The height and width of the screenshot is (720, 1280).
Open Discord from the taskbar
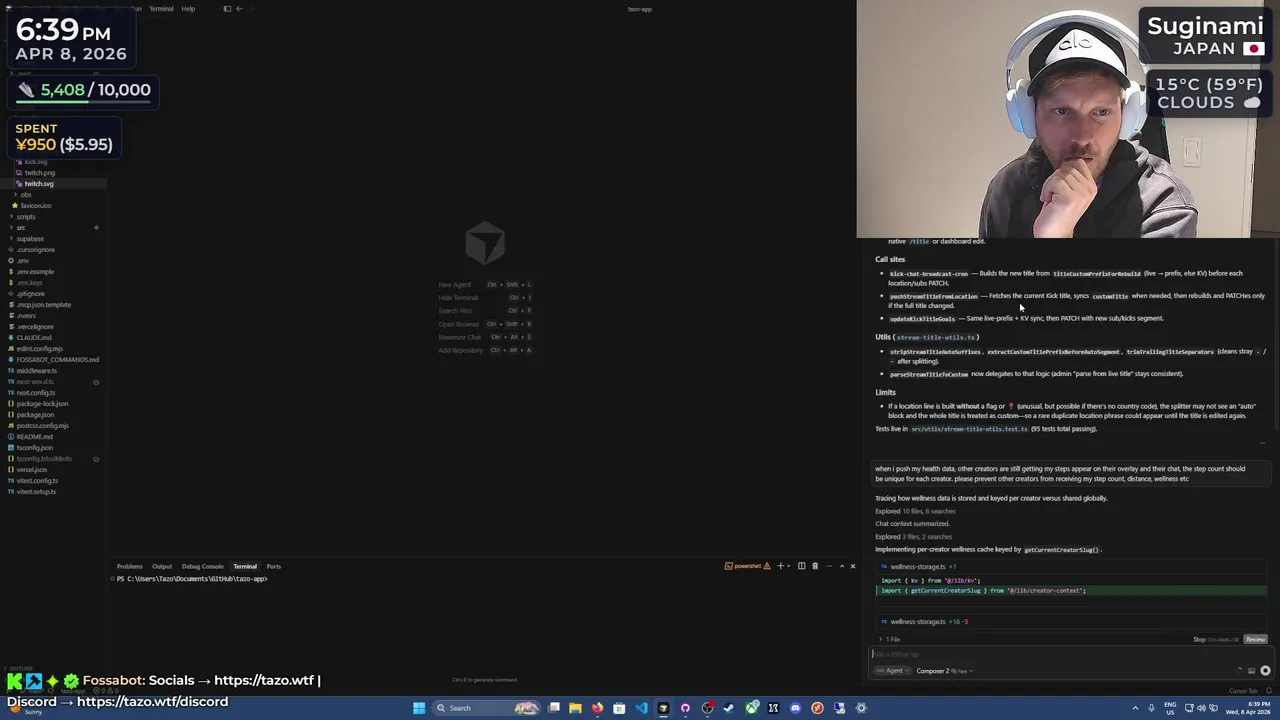pos(795,708)
